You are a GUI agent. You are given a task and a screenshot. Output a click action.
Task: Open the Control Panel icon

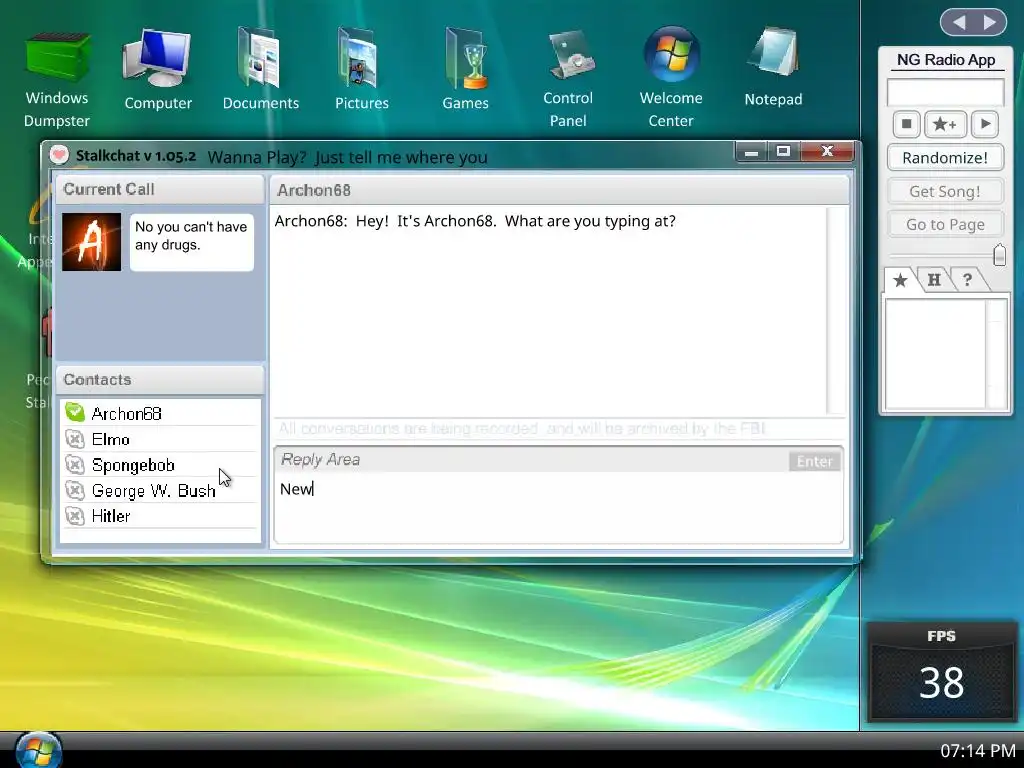coord(568,78)
